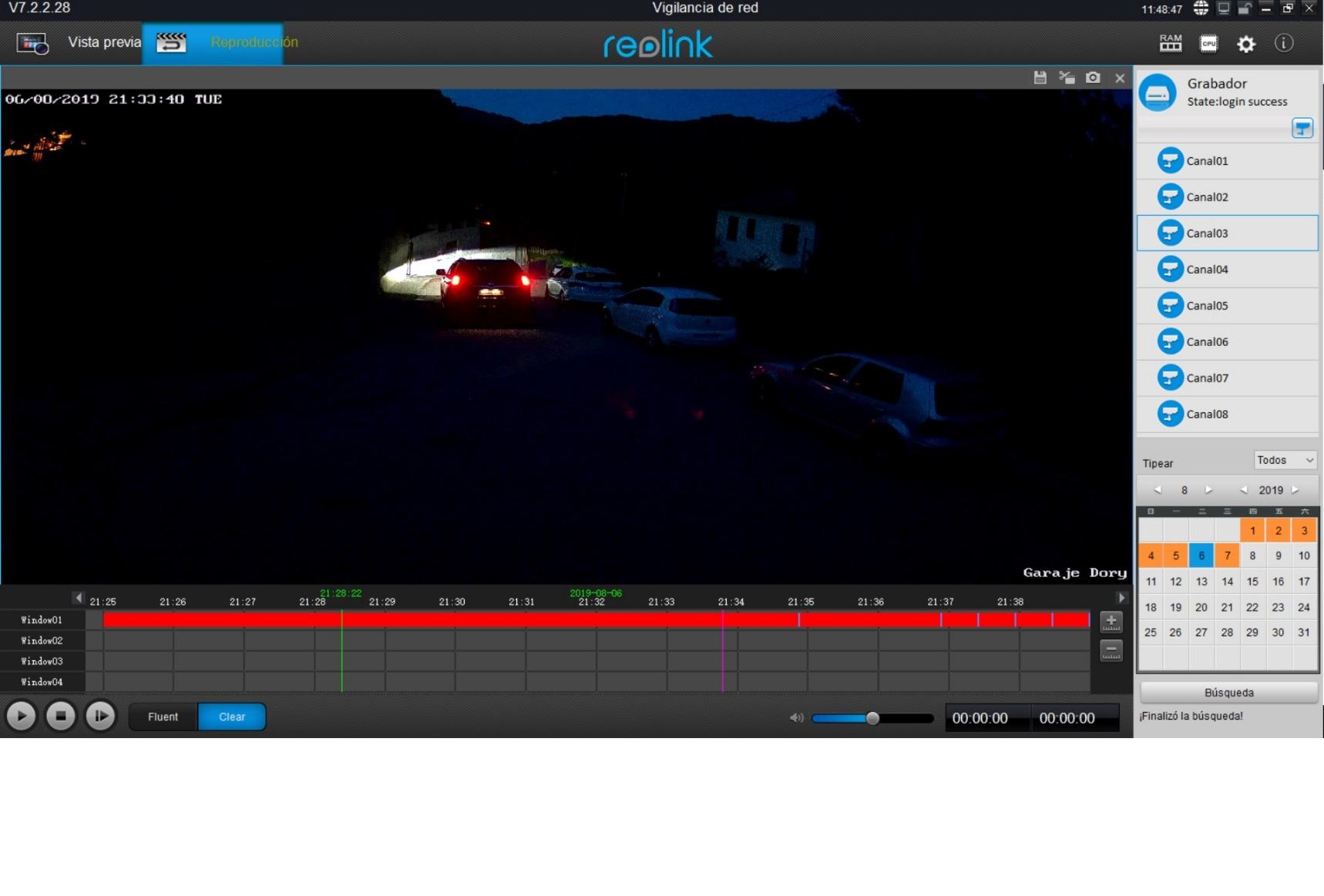The image size is (1324, 896).
Task: Select day 1 in the calendar
Action: 1252,531
